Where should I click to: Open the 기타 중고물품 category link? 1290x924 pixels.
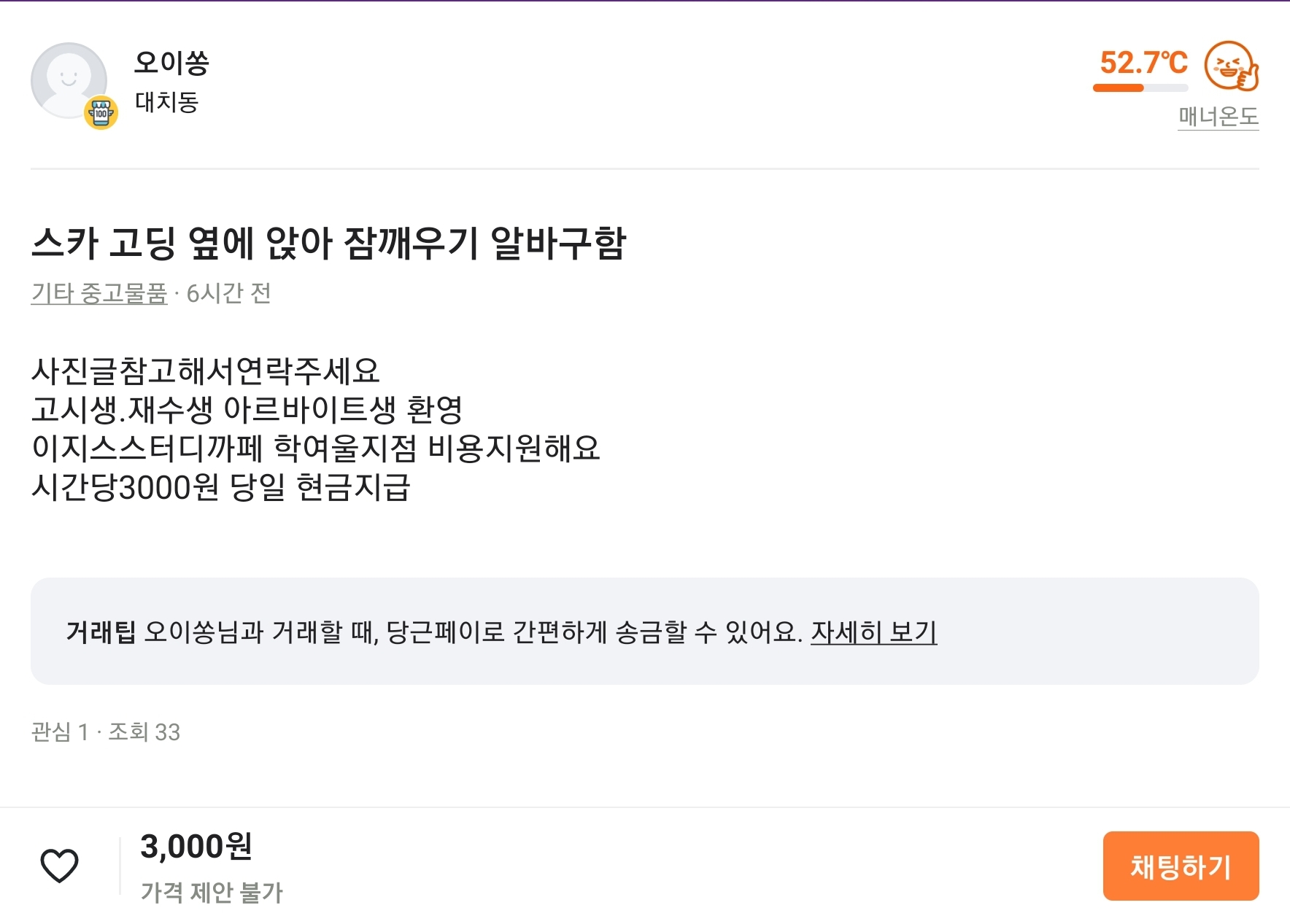[x=99, y=293]
